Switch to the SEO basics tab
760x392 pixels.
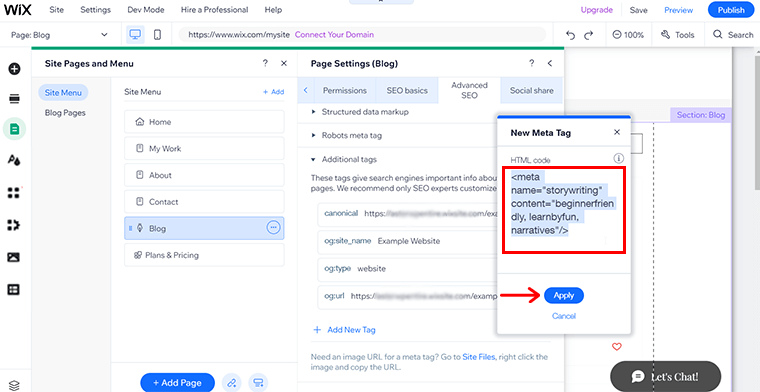(407, 90)
